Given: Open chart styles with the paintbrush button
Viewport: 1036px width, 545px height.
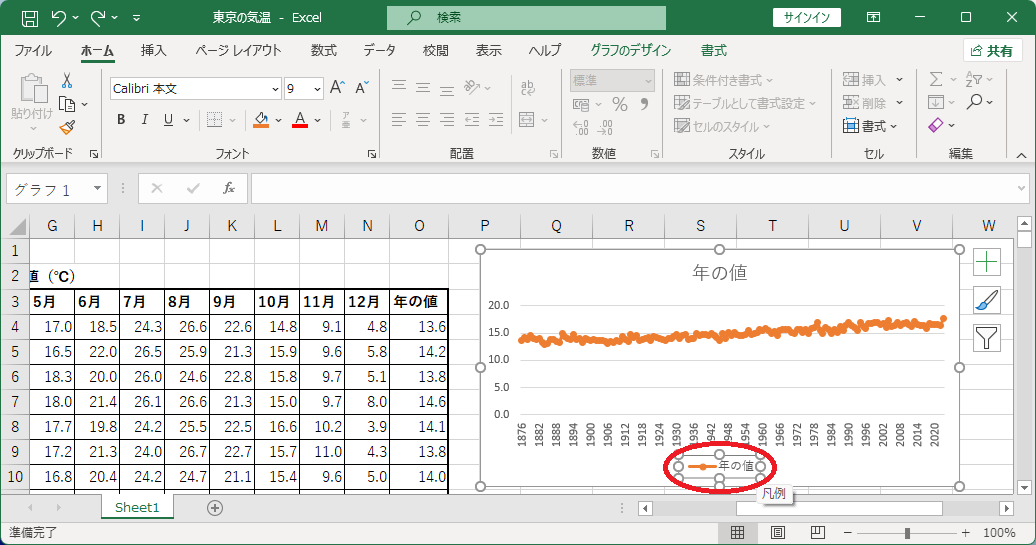Looking at the screenshot, I should [x=986, y=301].
